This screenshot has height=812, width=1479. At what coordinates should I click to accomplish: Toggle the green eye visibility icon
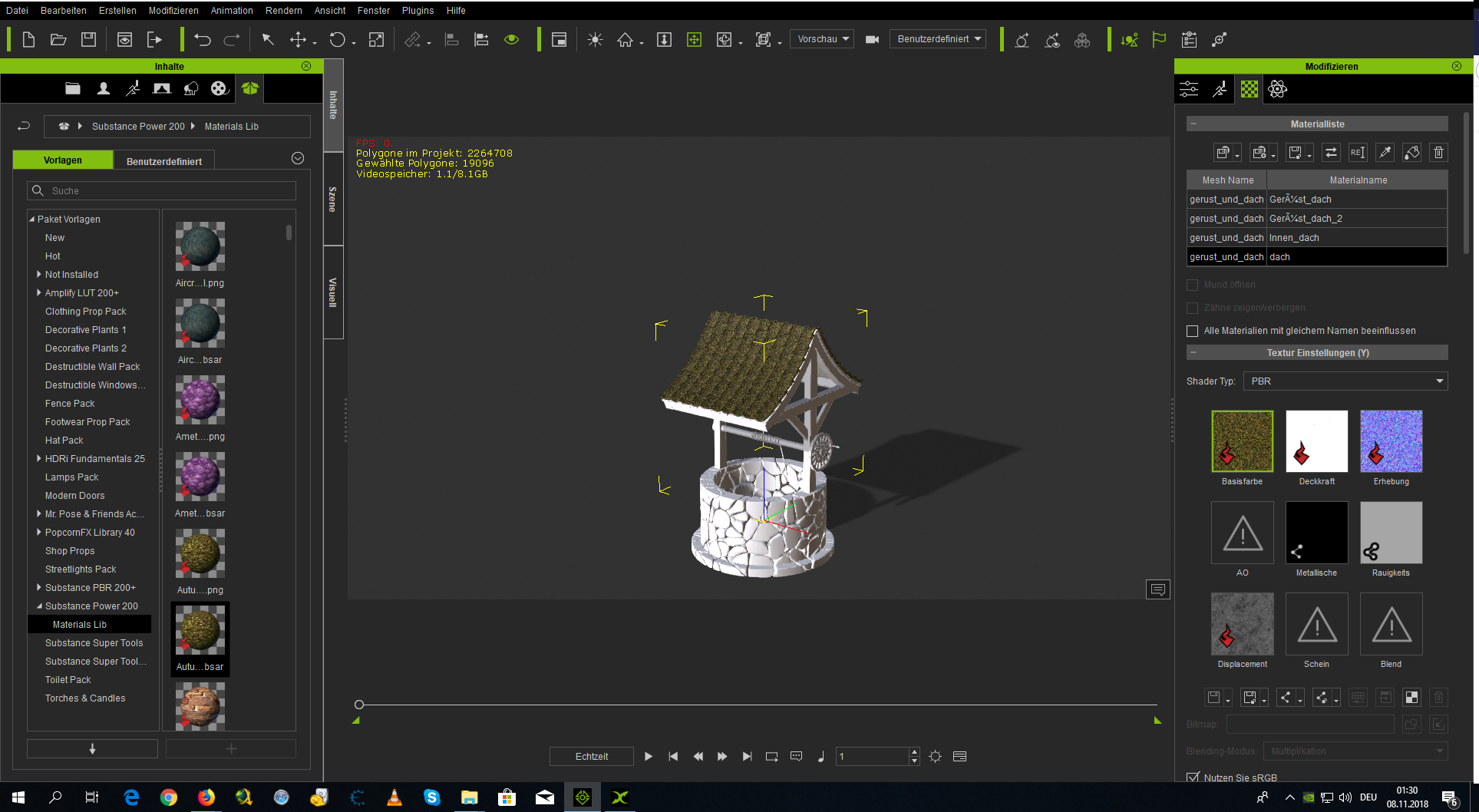click(511, 39)
